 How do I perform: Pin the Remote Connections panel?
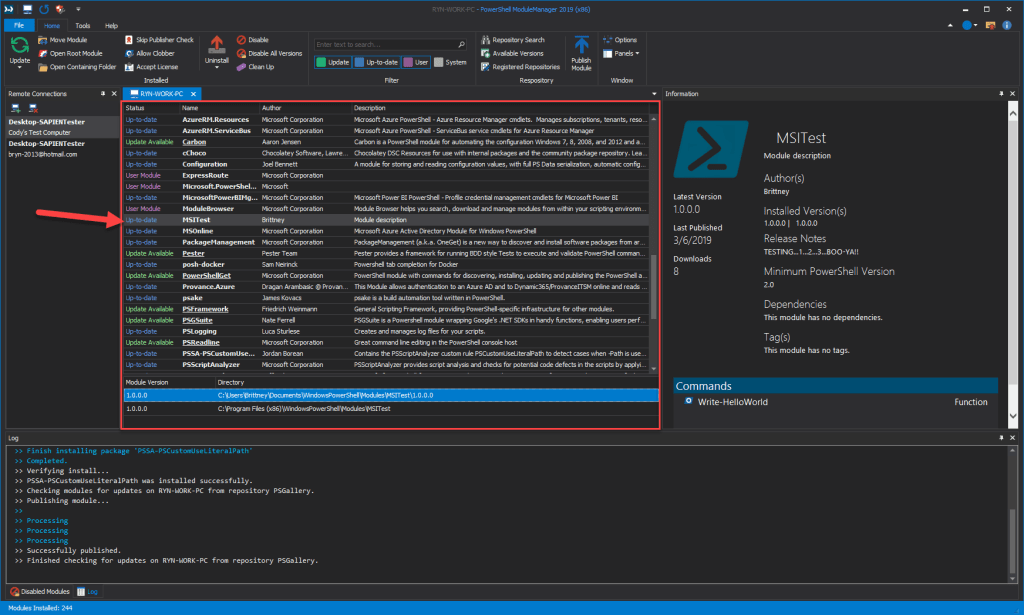103,94
